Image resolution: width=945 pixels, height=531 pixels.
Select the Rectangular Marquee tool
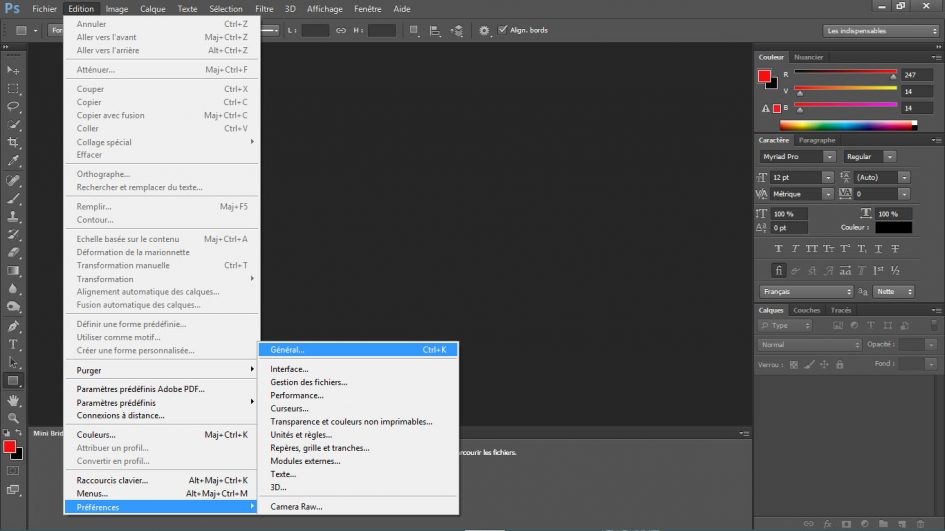13,89
